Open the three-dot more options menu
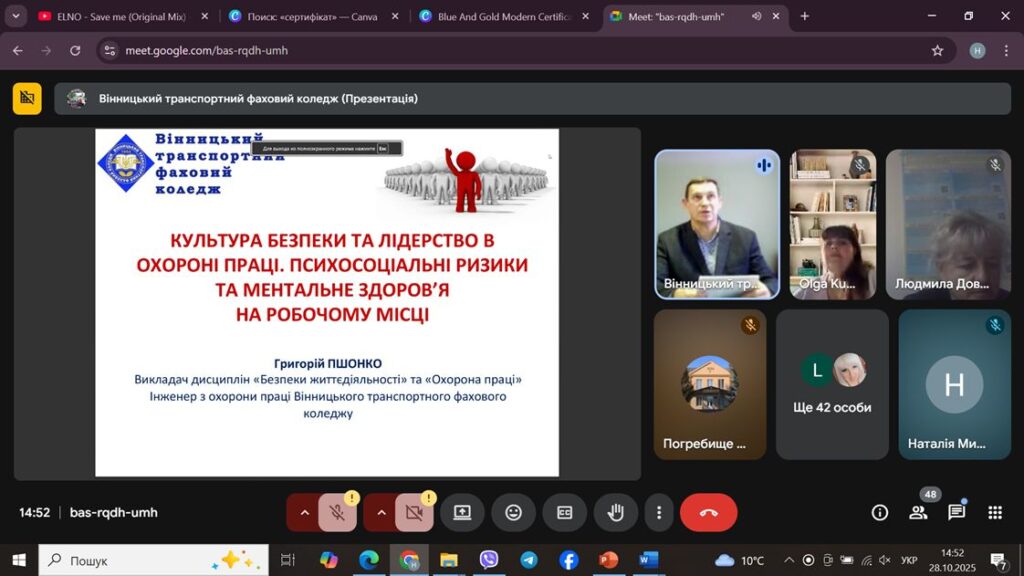Screen dimensions: 1024x576 (x=658, y=513)
